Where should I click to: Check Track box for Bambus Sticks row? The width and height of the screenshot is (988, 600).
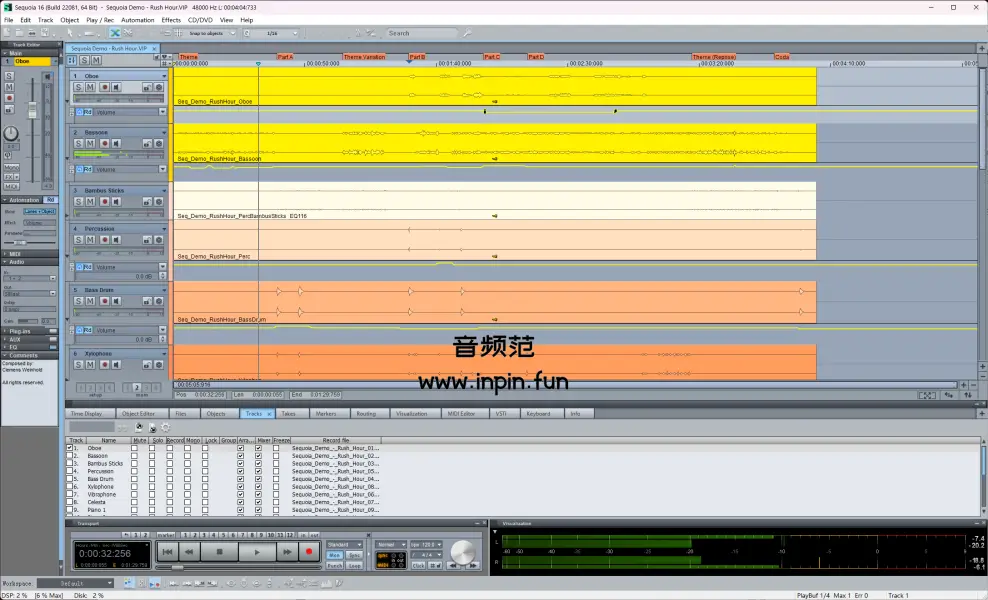[70, 463]
